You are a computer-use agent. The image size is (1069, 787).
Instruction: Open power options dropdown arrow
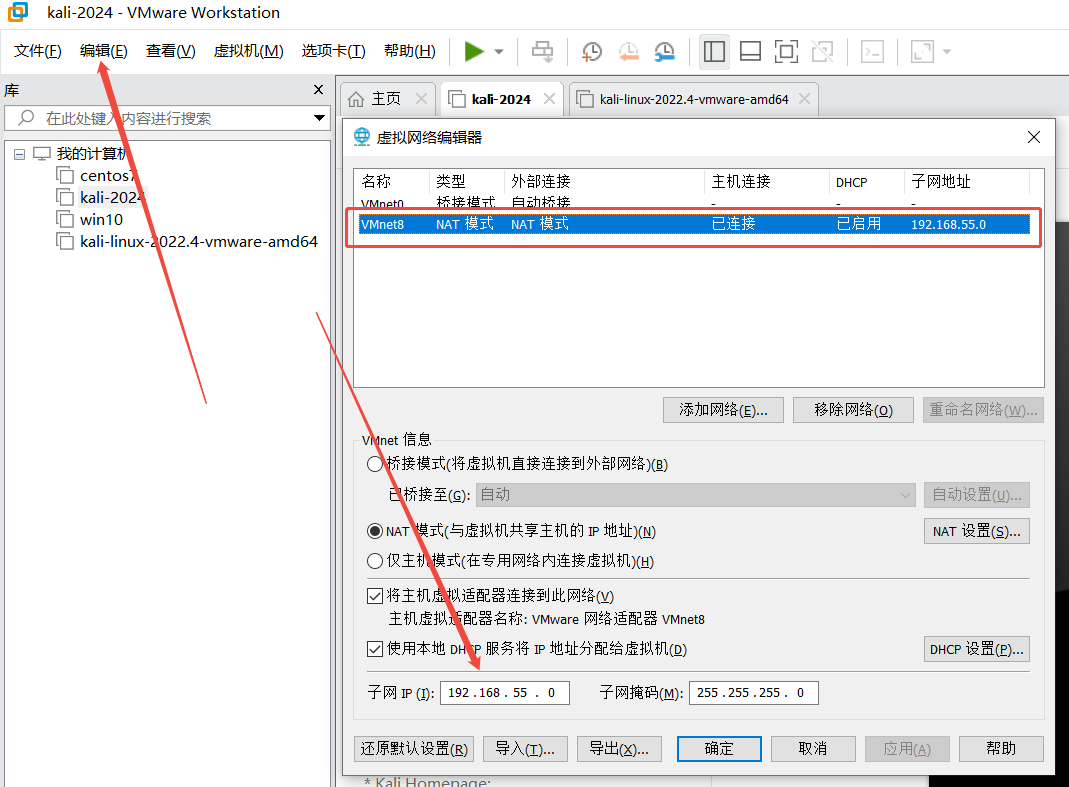pos(499,52)
